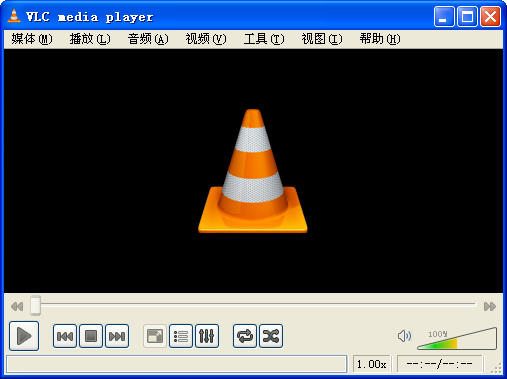Viewport: 507px width, 379px height.
Task: Mute audio via speaker icon
Action: coord(404,336)
